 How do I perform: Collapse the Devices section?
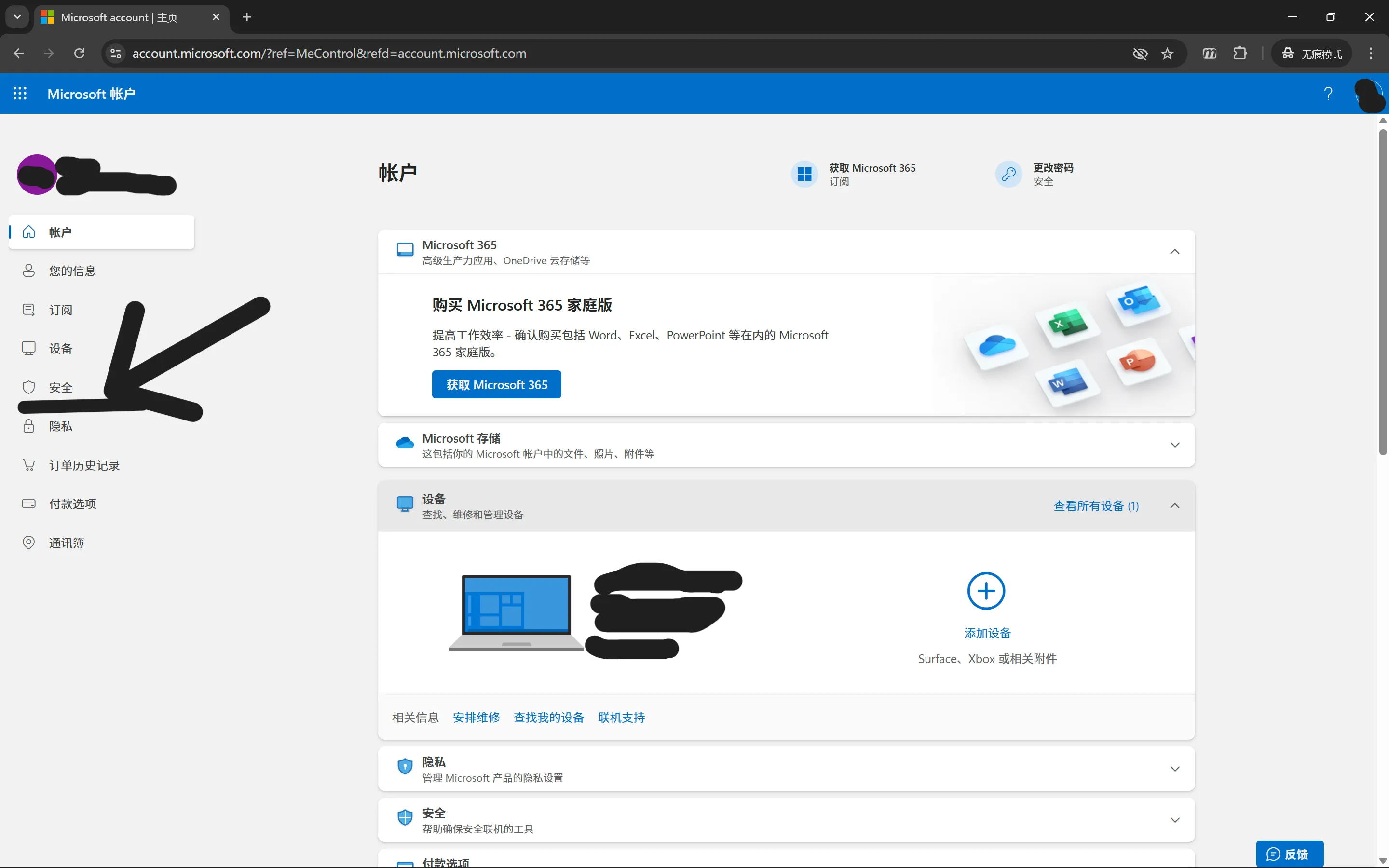point(1174,506)
